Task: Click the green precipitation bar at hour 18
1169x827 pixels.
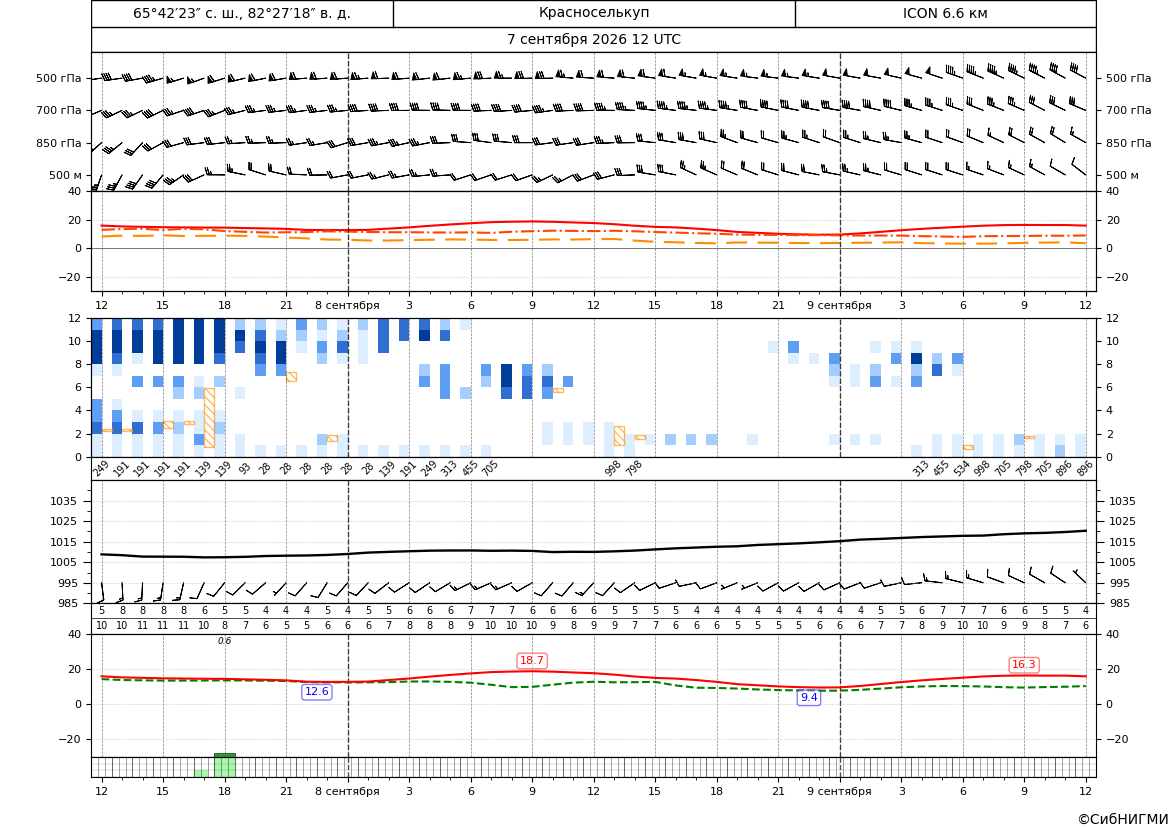Action: pyautogui.click(x=224, y=766)
